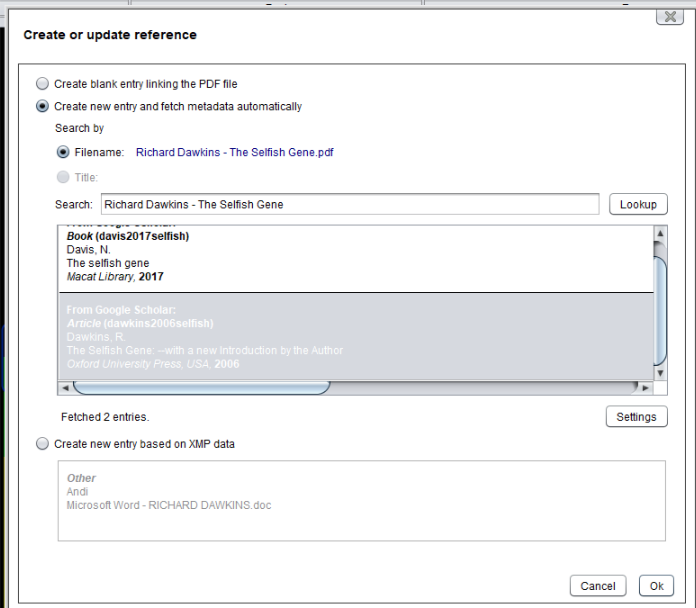Close the dialog with the X icon
The height and width of the screenshot is (608, 696).
(670, 17)
